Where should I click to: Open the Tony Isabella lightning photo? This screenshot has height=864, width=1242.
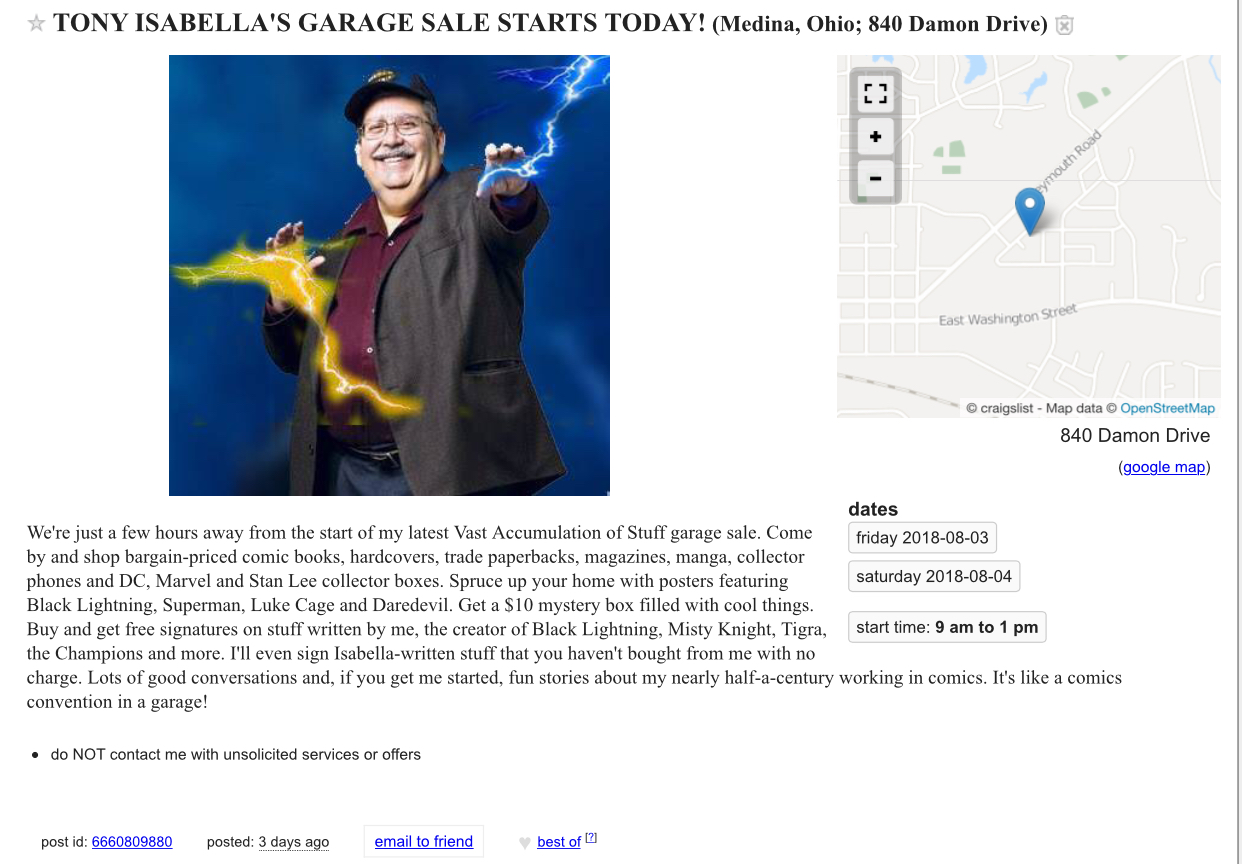click(389, 275)
